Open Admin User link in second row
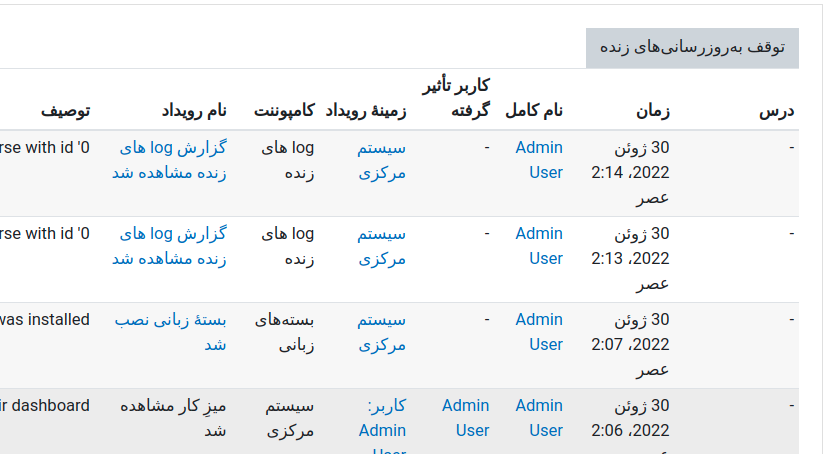Screen dimensions: 838x454 539,246
